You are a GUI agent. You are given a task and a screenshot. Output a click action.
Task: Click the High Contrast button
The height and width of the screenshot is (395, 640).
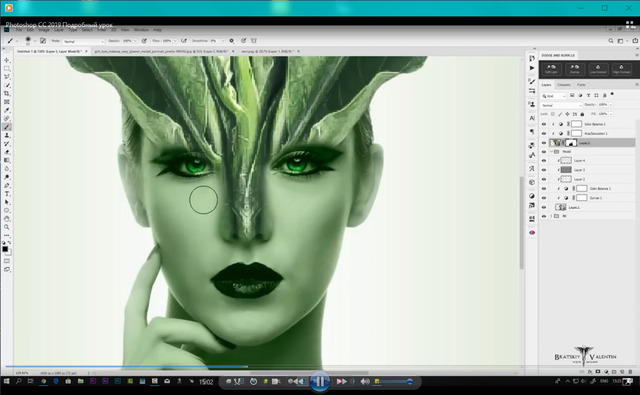coord(621,69)
